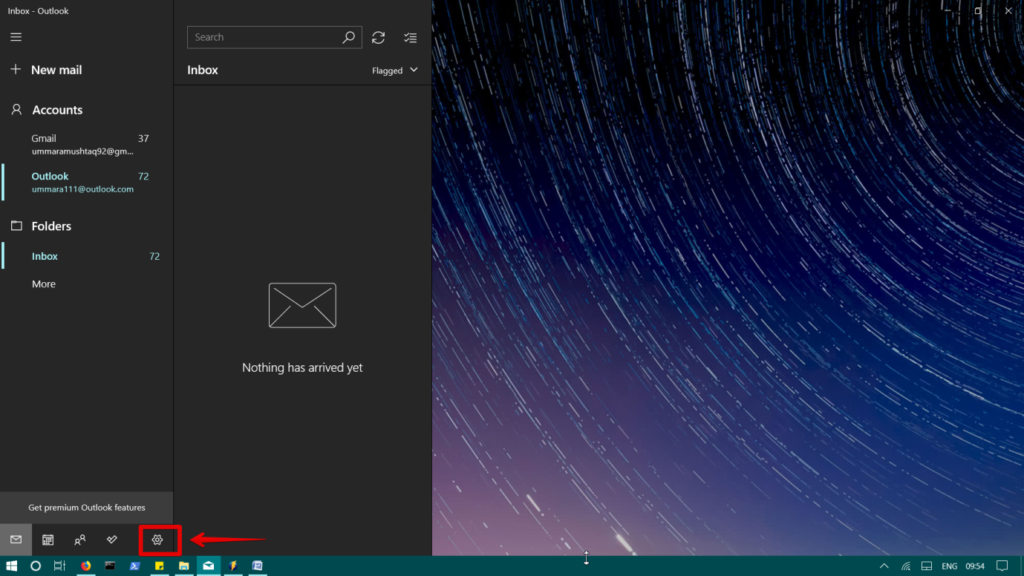Open the Command Prompt taskbar icon
This screenshot has height=576, width=1024.
pyautogui.click(x=110, y=566)
